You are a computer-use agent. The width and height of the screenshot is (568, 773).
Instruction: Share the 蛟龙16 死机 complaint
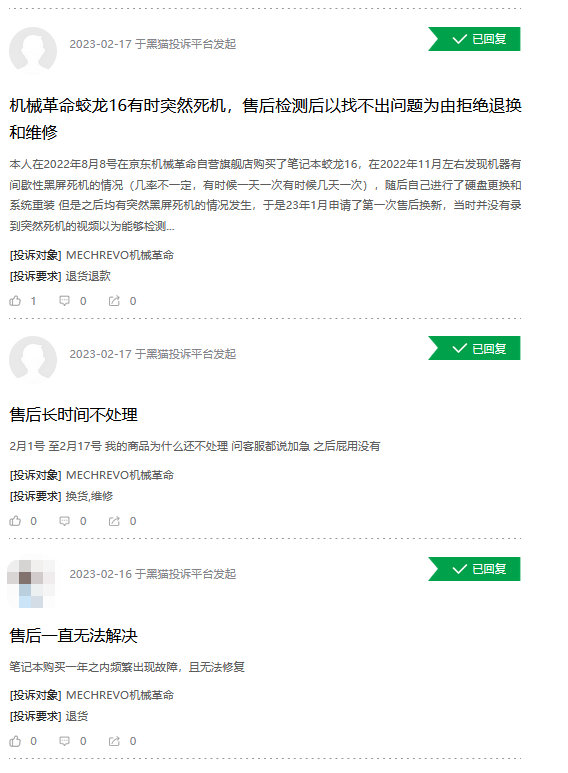114,301
